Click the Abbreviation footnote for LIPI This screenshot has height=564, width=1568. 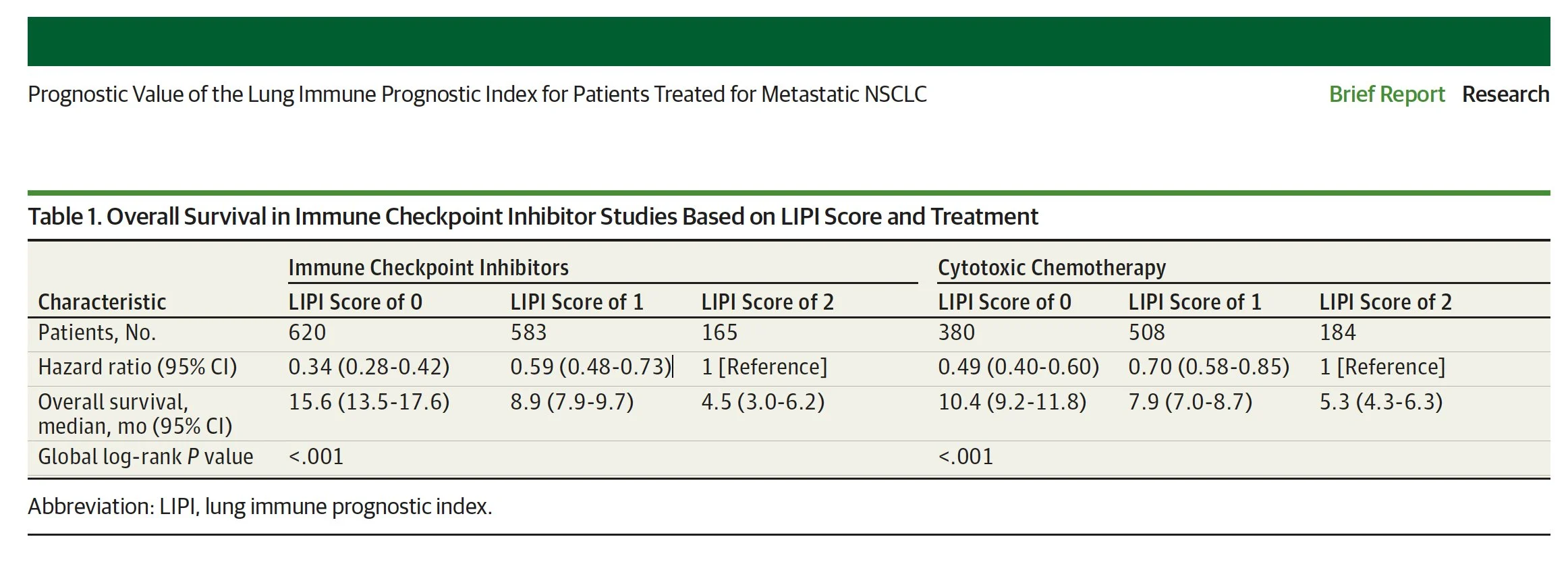260,507
